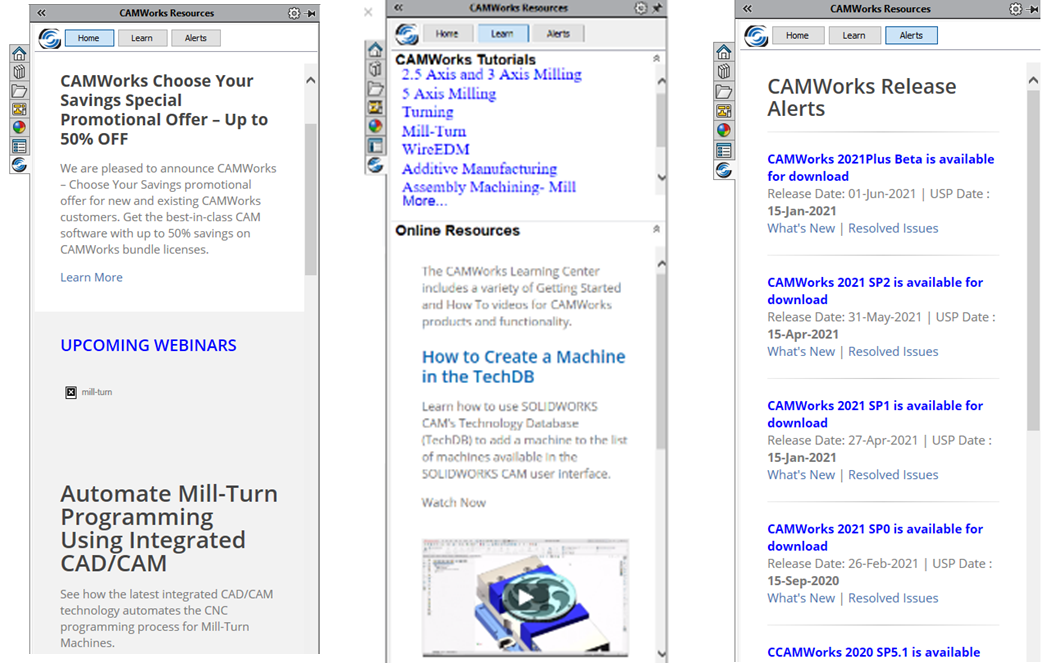
Task: Click scroll-up arrow in Alerts panel
Action: (1033, 80)
